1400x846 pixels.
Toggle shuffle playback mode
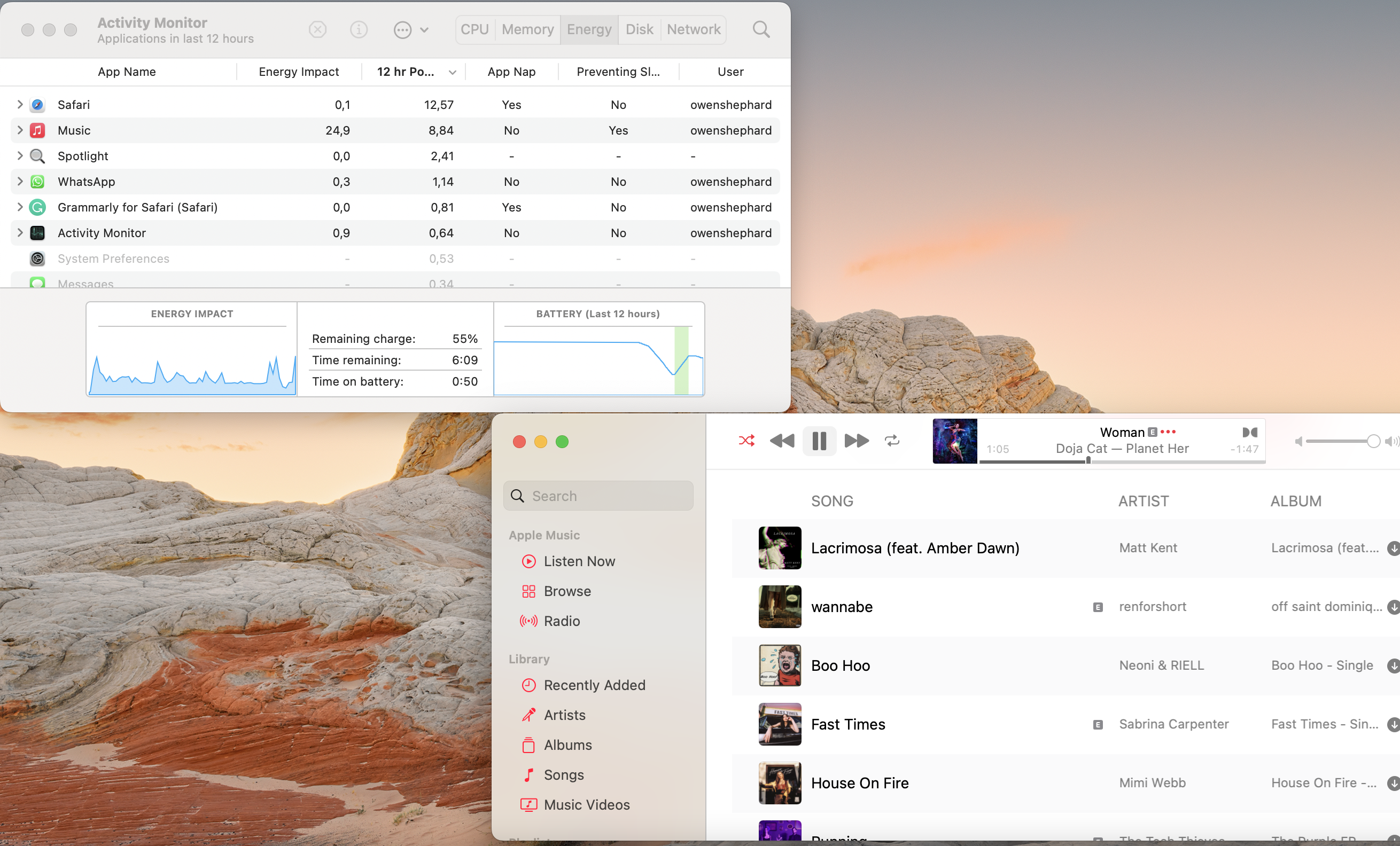click(x=746, y=441)
